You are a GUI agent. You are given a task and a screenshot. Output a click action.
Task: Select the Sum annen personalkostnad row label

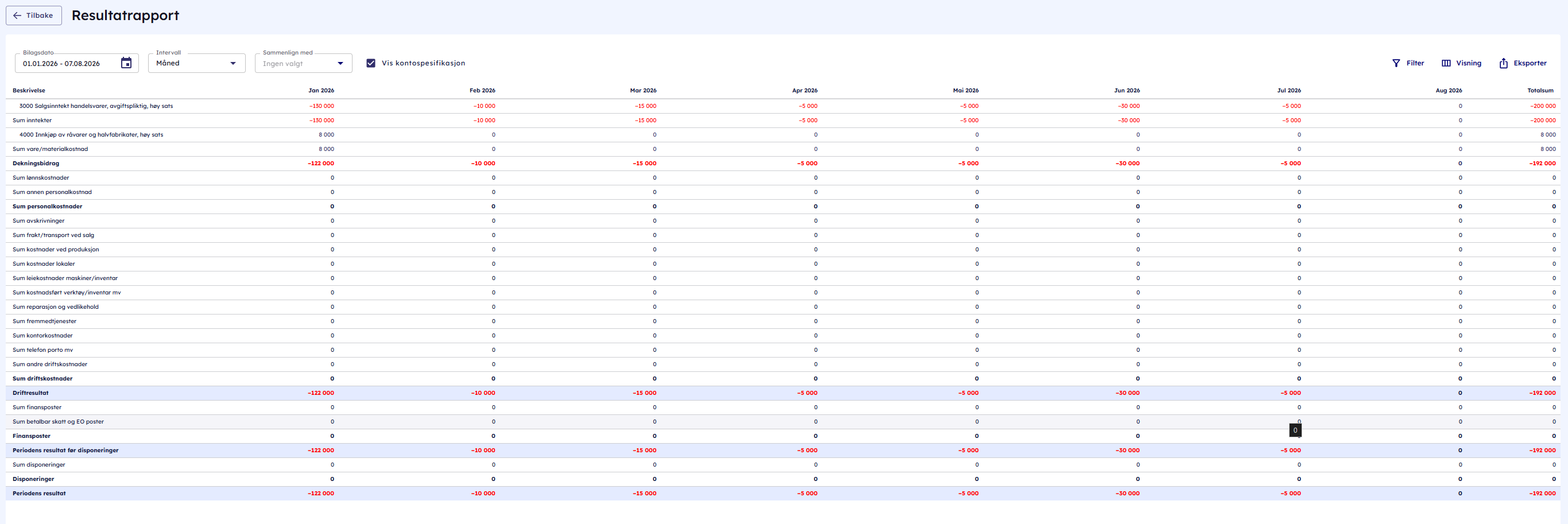52,192
